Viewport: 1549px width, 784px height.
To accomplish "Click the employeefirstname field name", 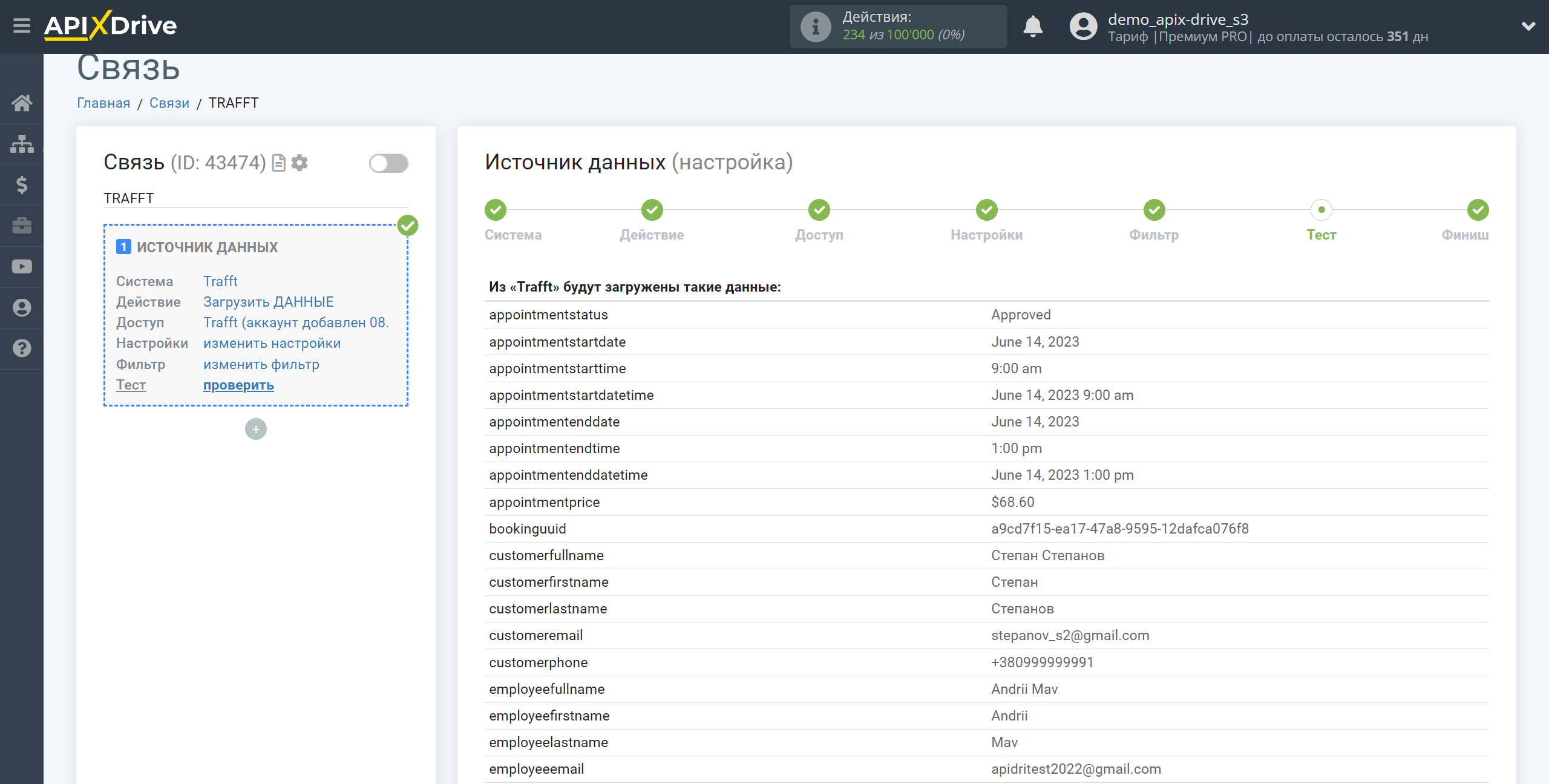I will (549, 716).
